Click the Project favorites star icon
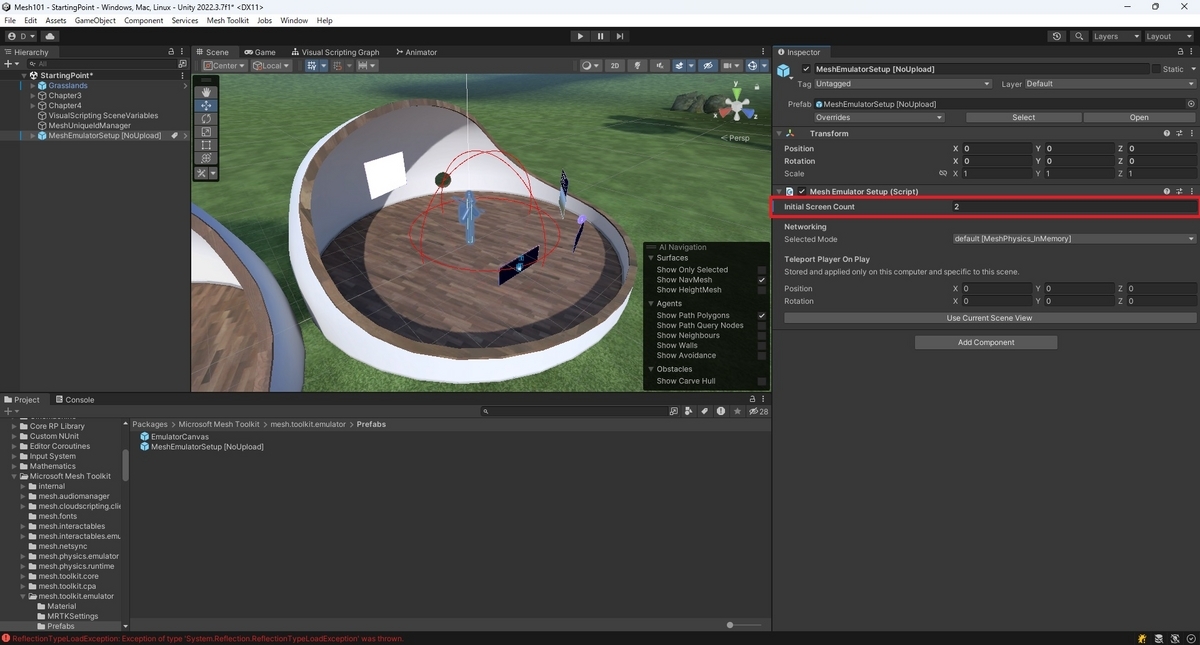 [x=737, y=411]
